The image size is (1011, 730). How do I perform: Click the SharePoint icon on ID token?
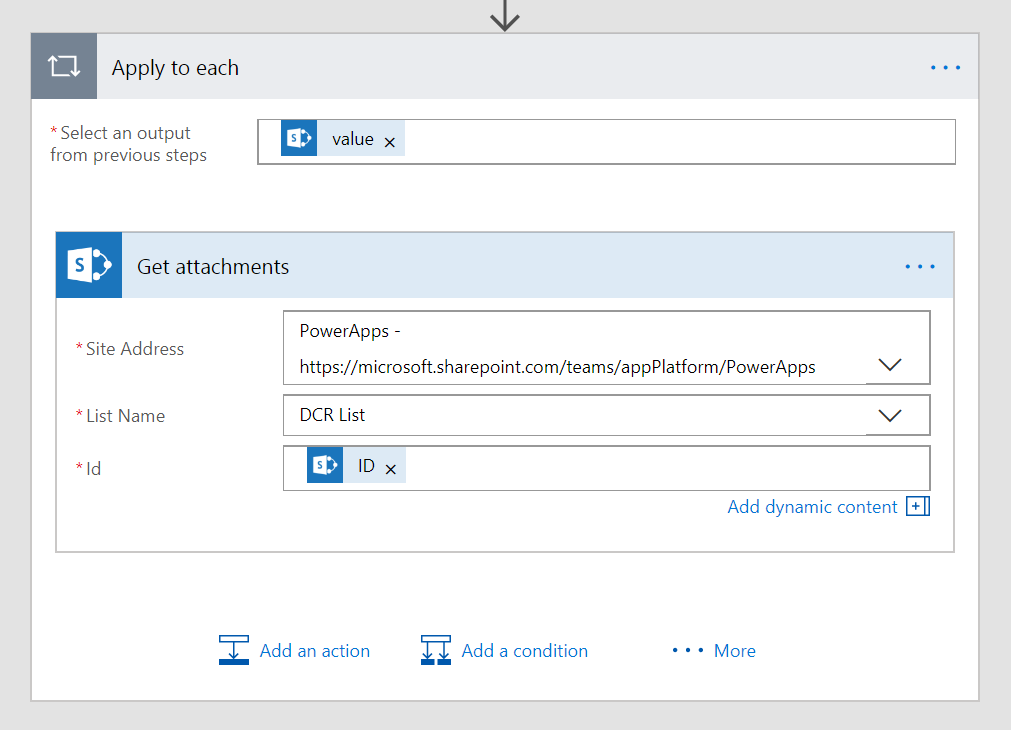(325, 466)
